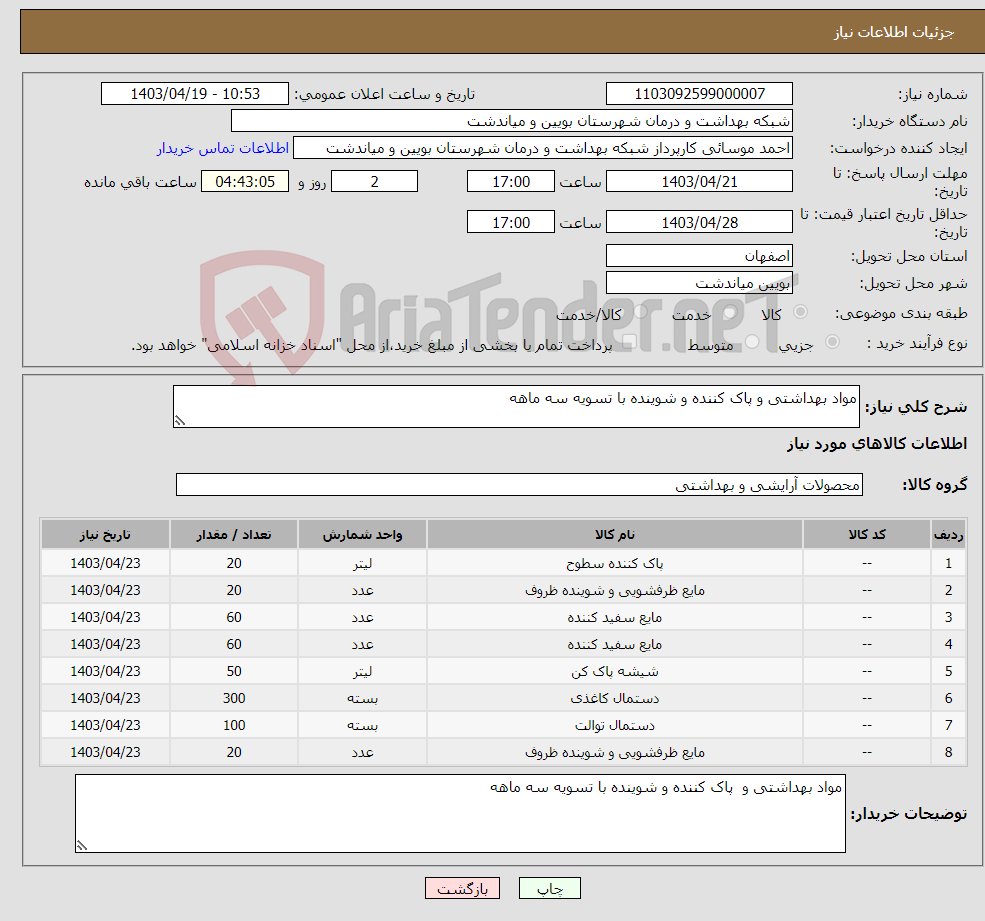Click the remaining time field 04:43:05
The width and height of the screenshot is (985, 921).
tap(245, 182)
